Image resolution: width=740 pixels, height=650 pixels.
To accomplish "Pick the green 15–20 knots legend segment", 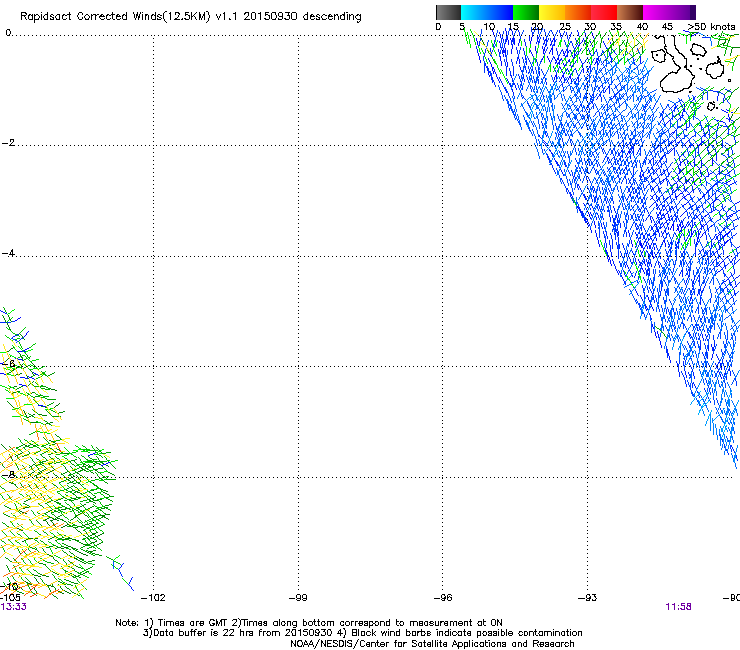I will 526,12.
